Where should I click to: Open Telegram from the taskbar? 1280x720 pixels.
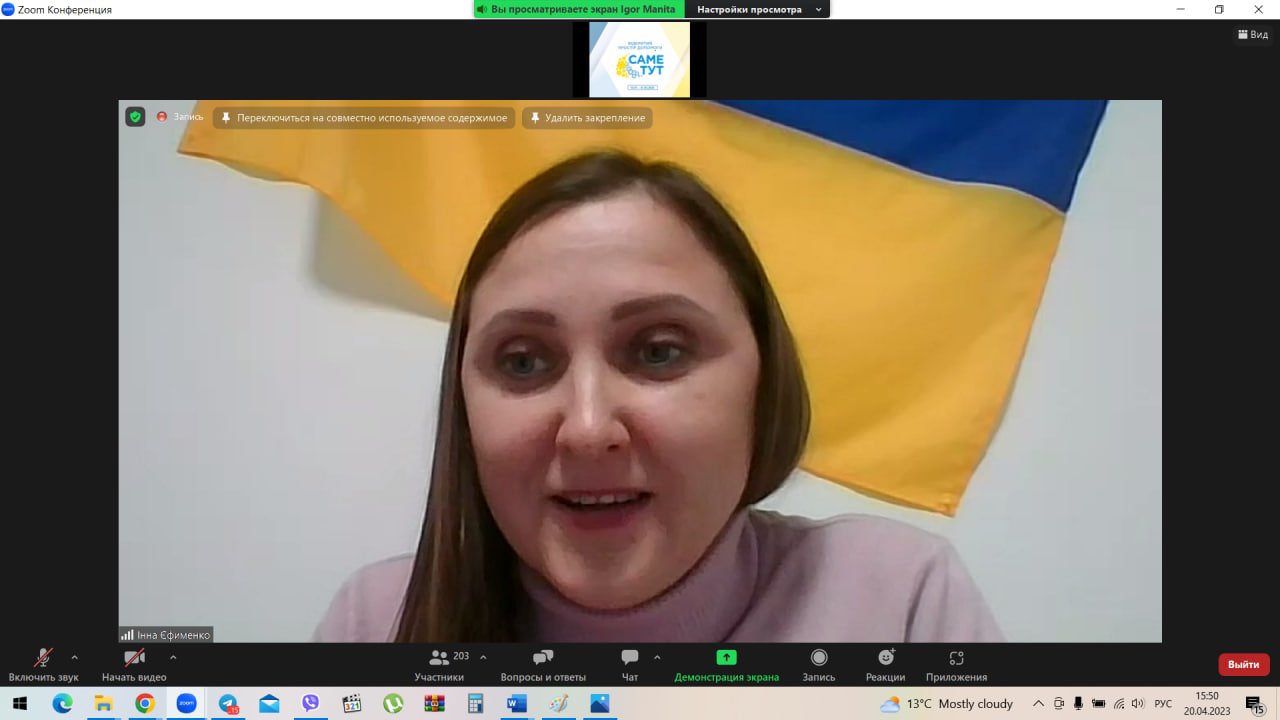pos(228,703)
